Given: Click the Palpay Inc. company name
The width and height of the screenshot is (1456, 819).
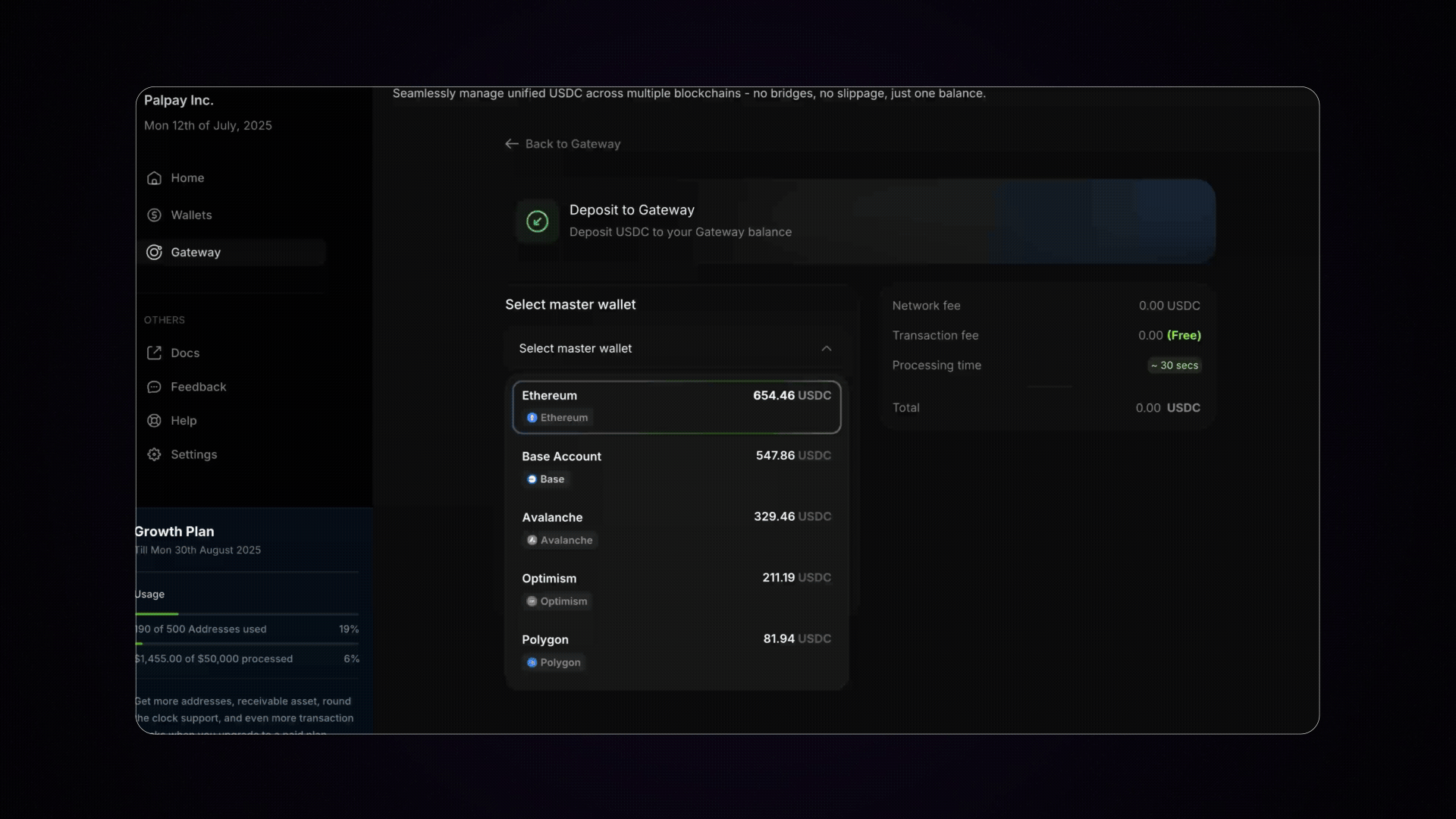Looking at the screenshot, I should tap(179, 100).
